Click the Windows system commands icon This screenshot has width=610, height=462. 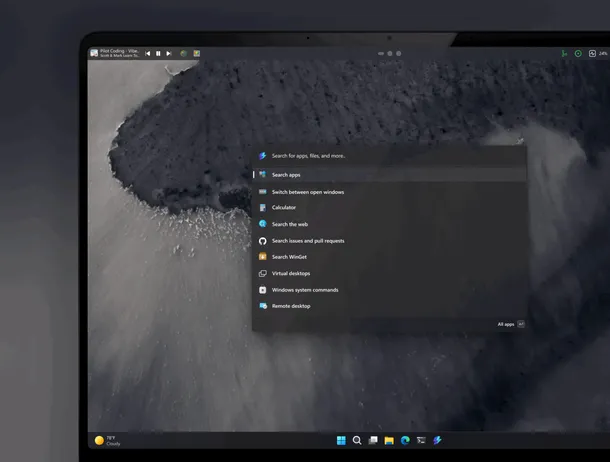coord(263,290)
